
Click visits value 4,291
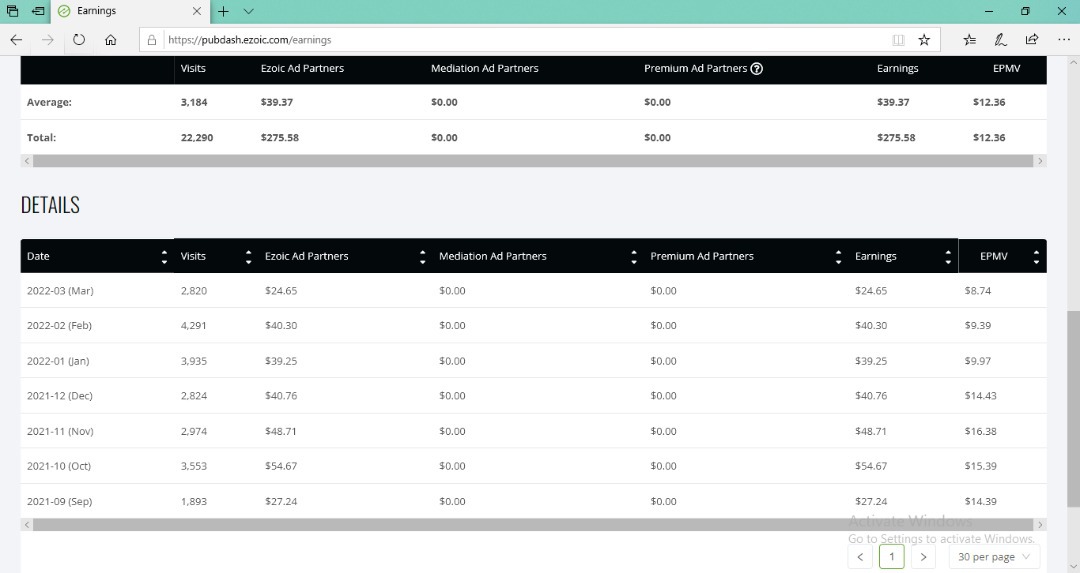pos(194,325)
